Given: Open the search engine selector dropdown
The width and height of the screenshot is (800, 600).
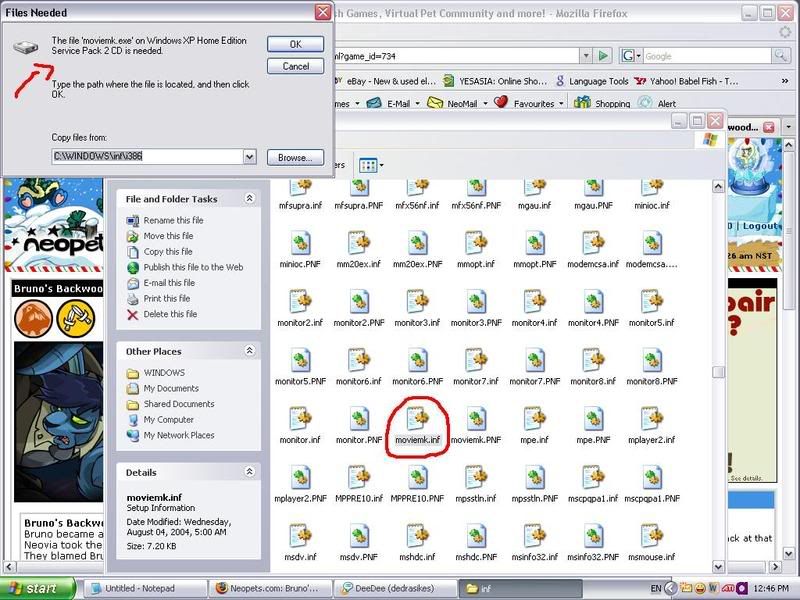Looking at the screenshot, I should point(631,56).
